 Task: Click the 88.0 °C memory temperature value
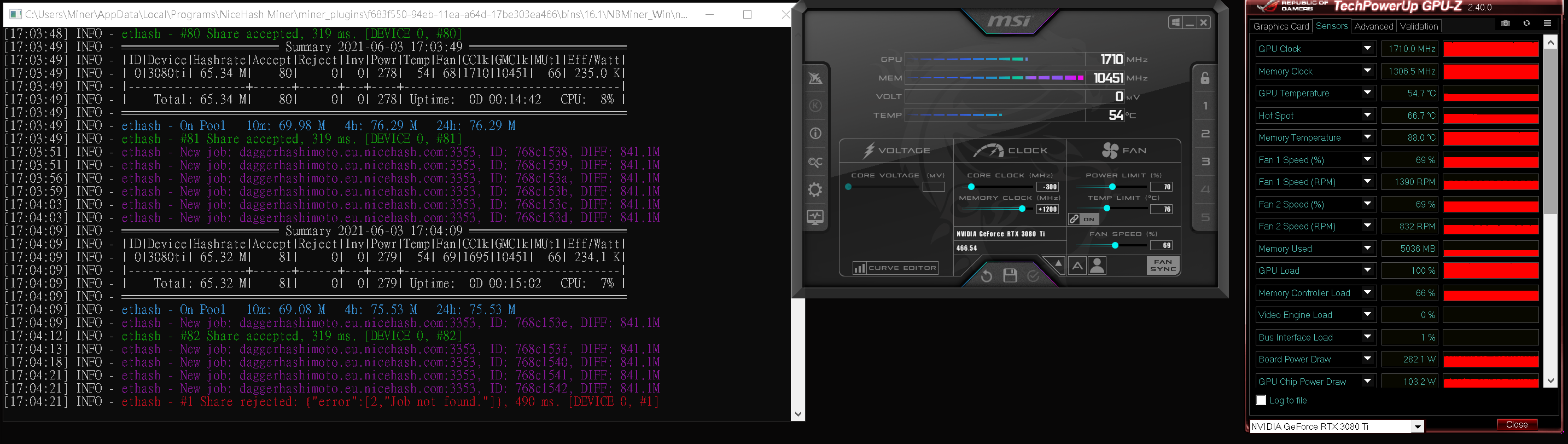point(1409,137)
